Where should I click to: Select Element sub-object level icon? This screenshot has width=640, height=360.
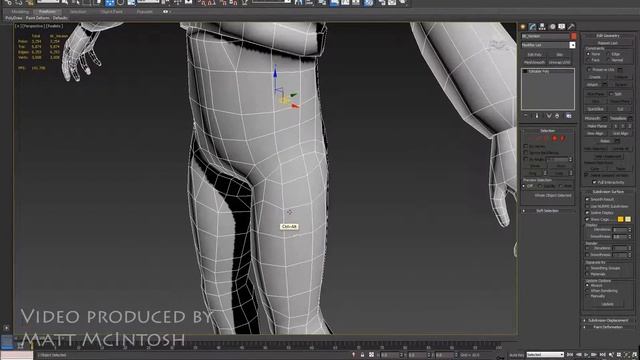click(562, 138)
